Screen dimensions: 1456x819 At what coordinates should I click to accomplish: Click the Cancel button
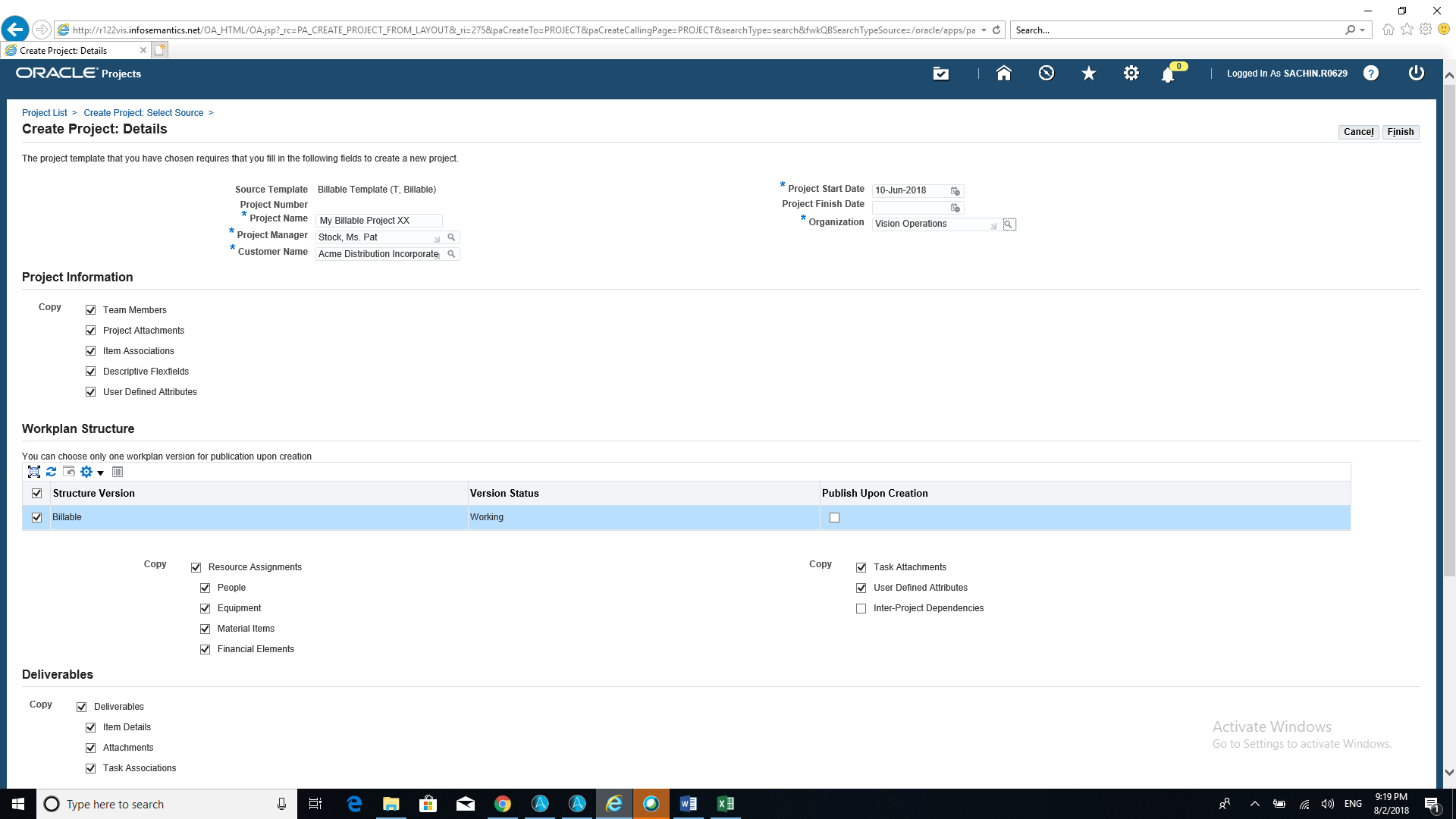coord(1358,132)
